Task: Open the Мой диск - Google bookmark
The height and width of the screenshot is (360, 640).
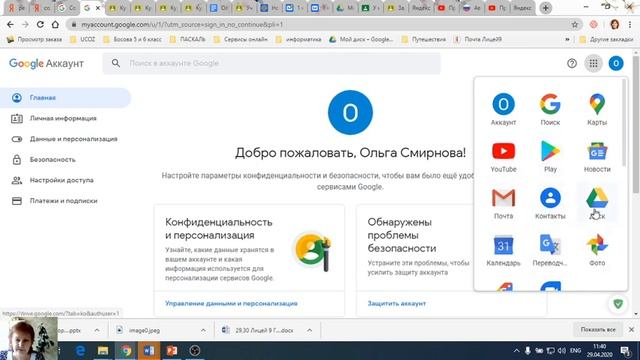Action: [x=361, y=40]
